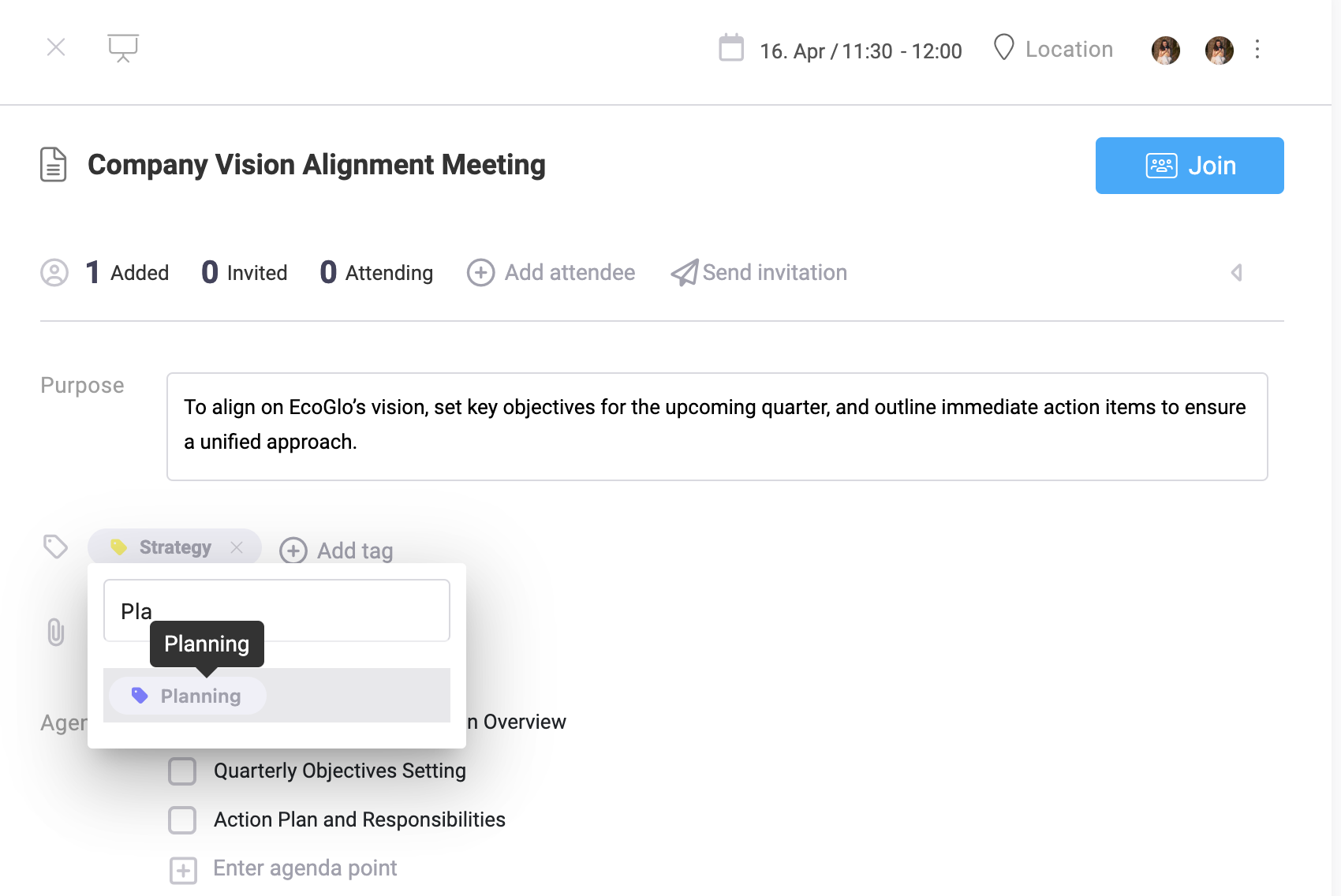The height and width of the screenshot is (896, 1341).
Task: Remove the Strategy tag with its X
Action: tap(237, 547)
